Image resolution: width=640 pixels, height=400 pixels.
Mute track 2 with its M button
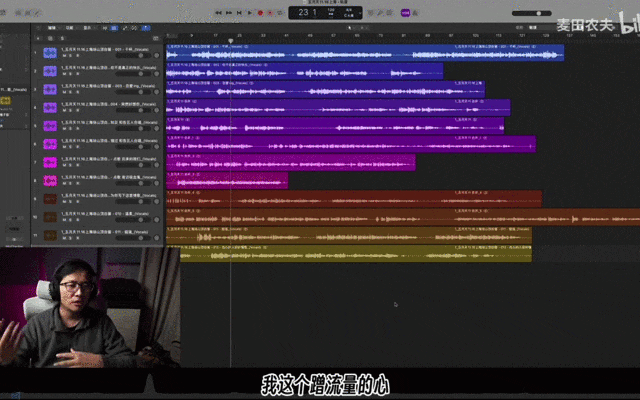pos(64,74)
